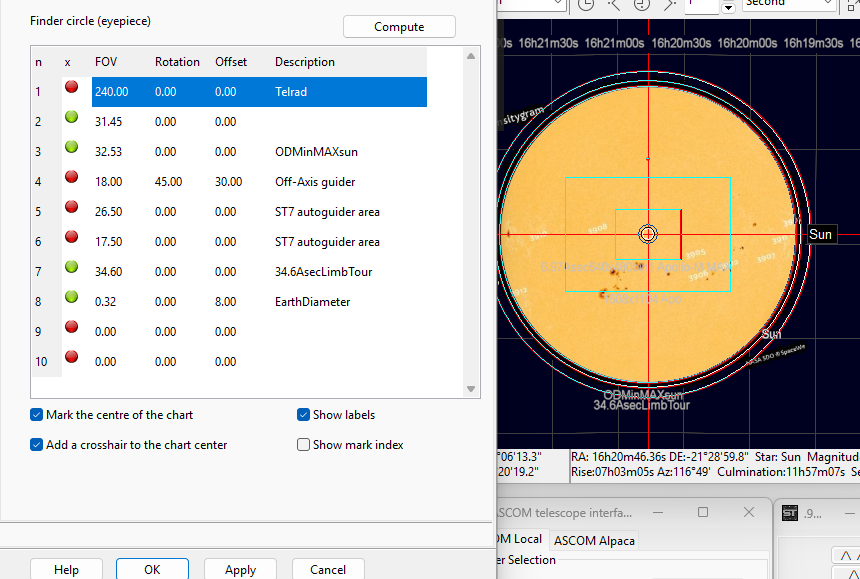This screenshot has width=860, height=579.
Task: Open the Second time unit dropdown
Action: (789, 4)
